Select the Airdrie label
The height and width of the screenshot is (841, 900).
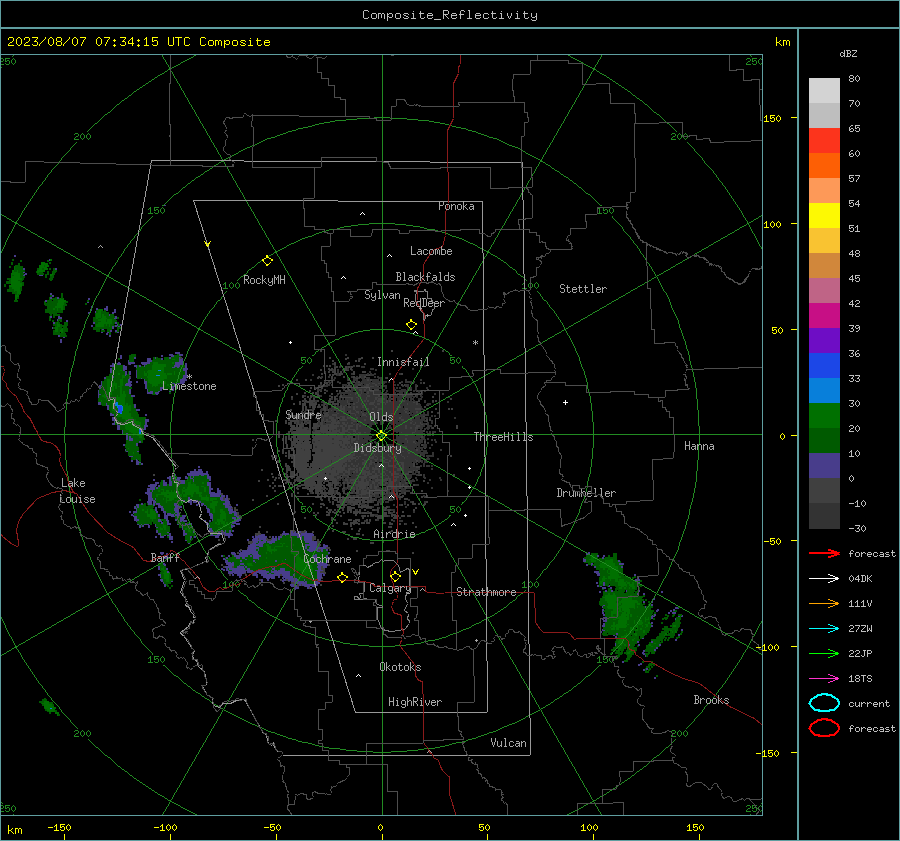click(x=394, y=534)
